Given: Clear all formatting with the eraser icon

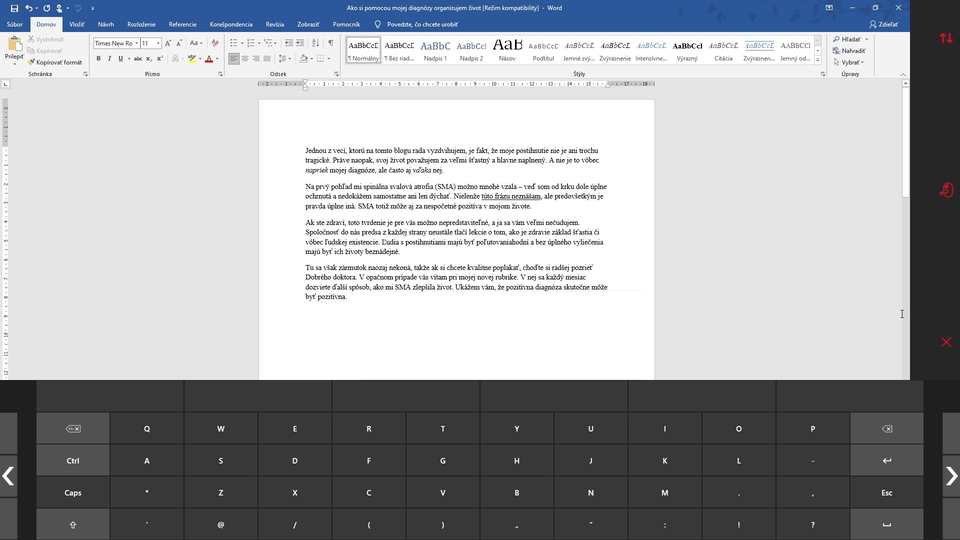Looking at the screenshot, I should click(215, 43).
